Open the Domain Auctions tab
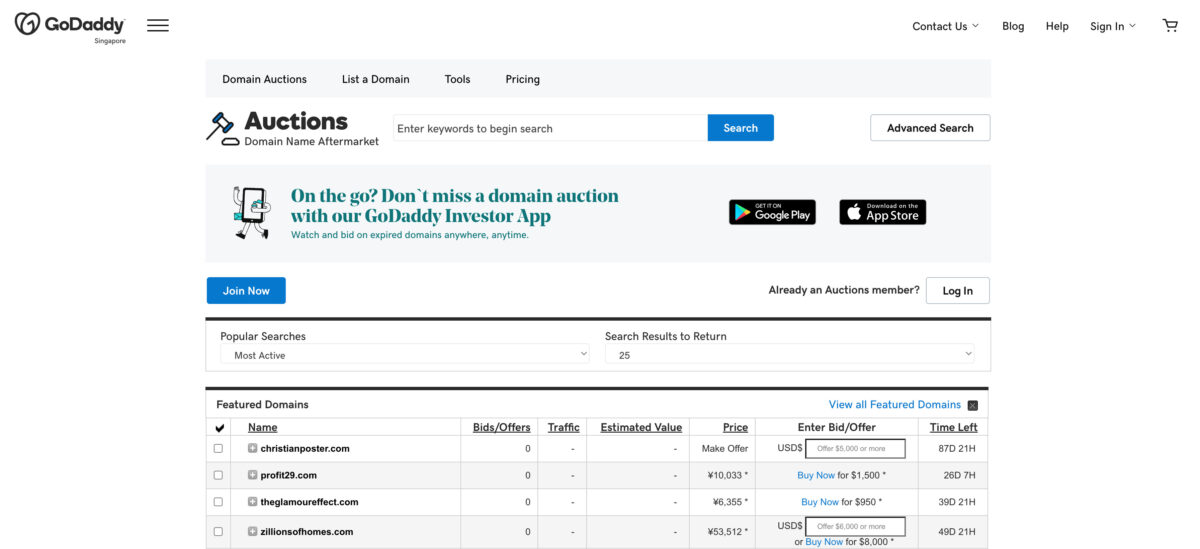The image size is (1200, 549). pos(264,79)
